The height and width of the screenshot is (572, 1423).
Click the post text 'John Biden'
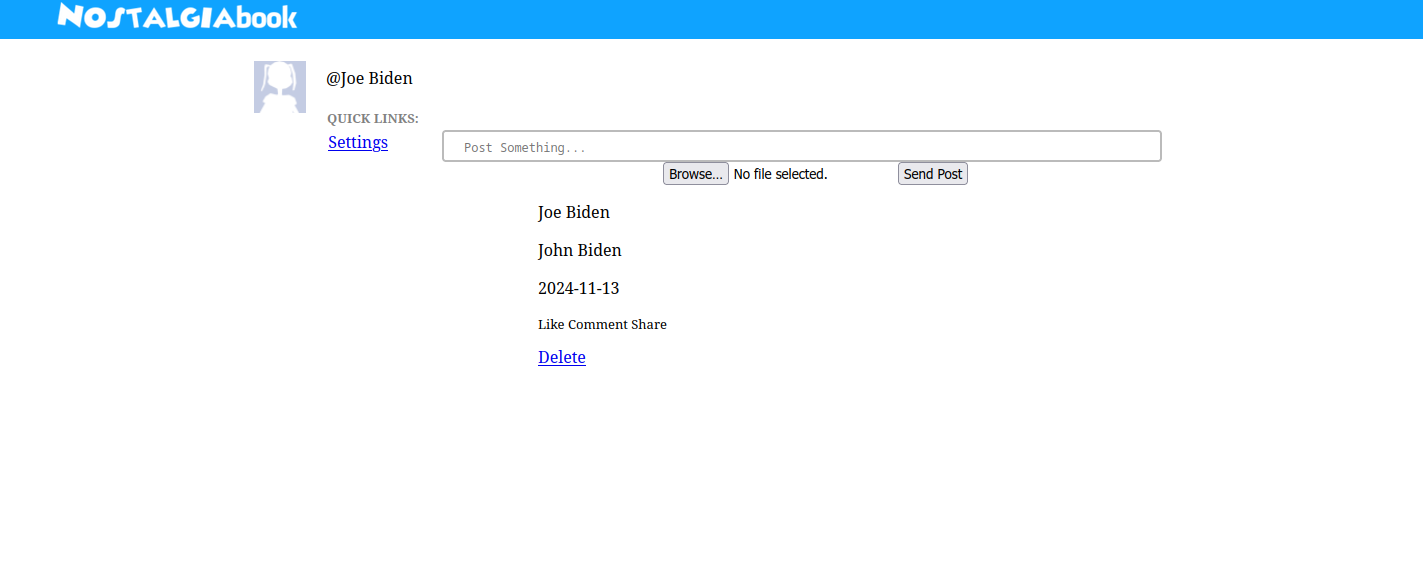(579, 250)
